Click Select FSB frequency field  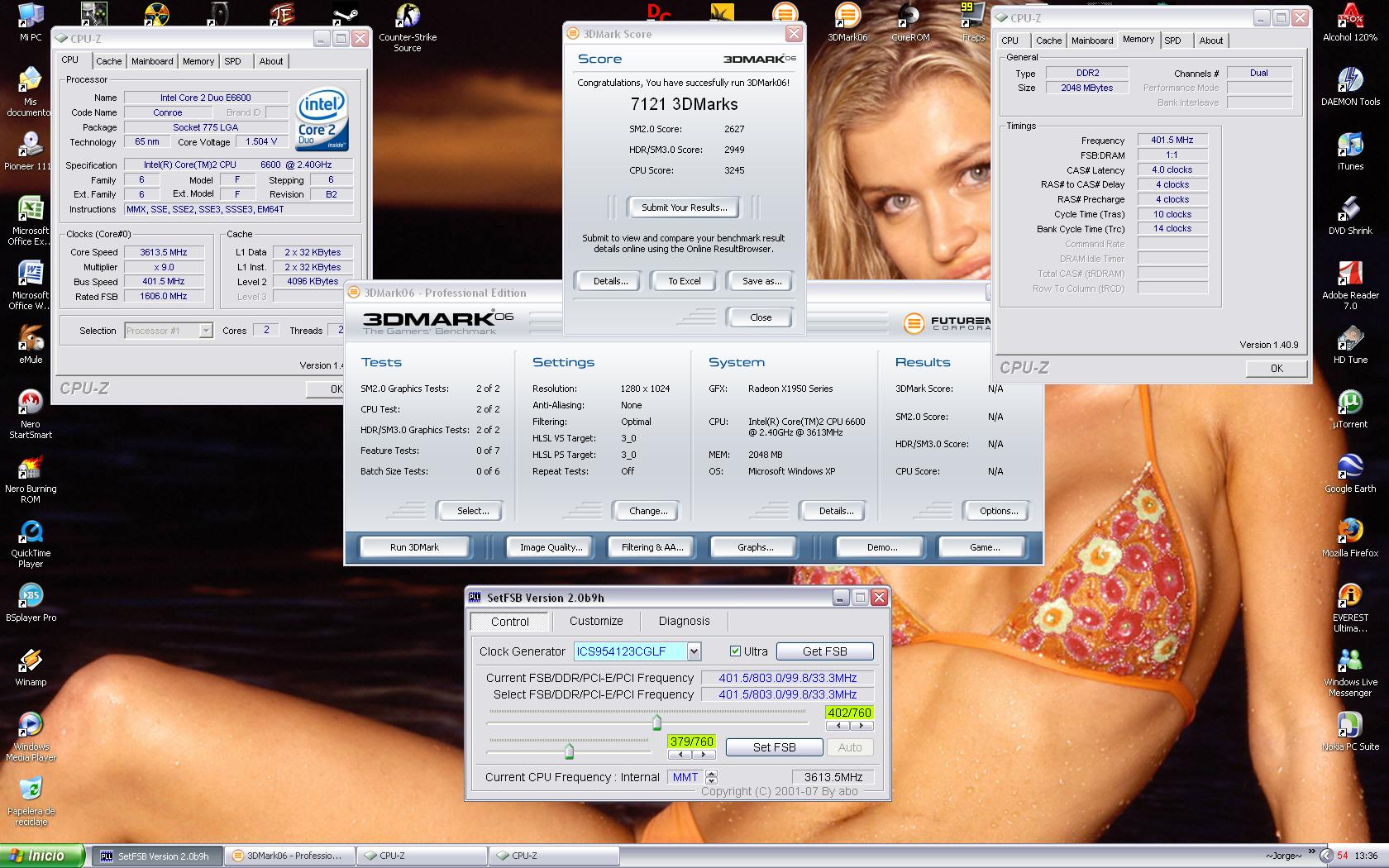[x=787, y=694]
